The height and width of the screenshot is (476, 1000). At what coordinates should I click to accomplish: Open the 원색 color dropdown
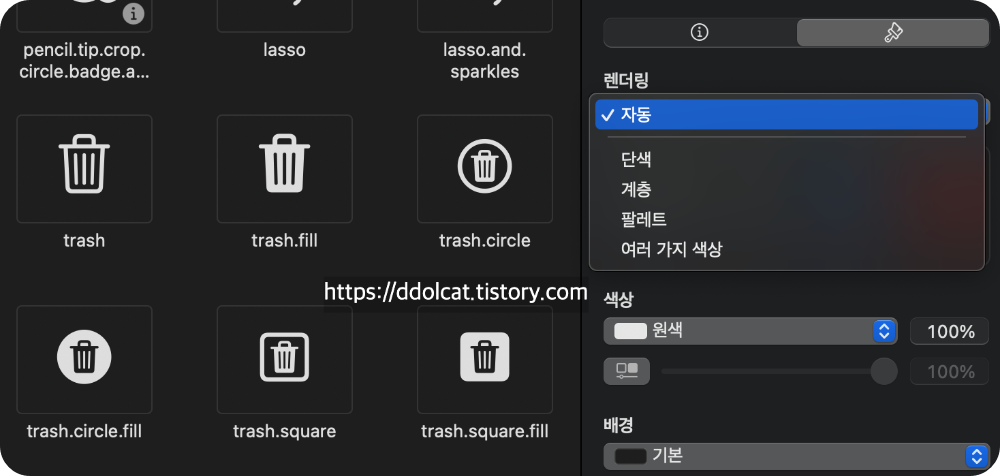coord(750,331)
